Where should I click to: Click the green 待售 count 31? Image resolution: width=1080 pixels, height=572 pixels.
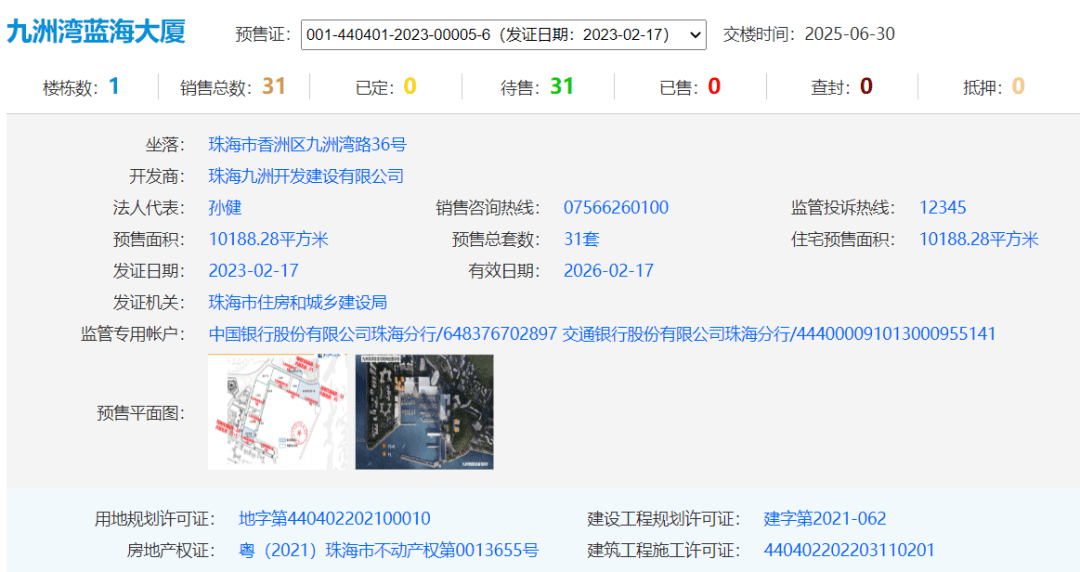pos(561,86)
